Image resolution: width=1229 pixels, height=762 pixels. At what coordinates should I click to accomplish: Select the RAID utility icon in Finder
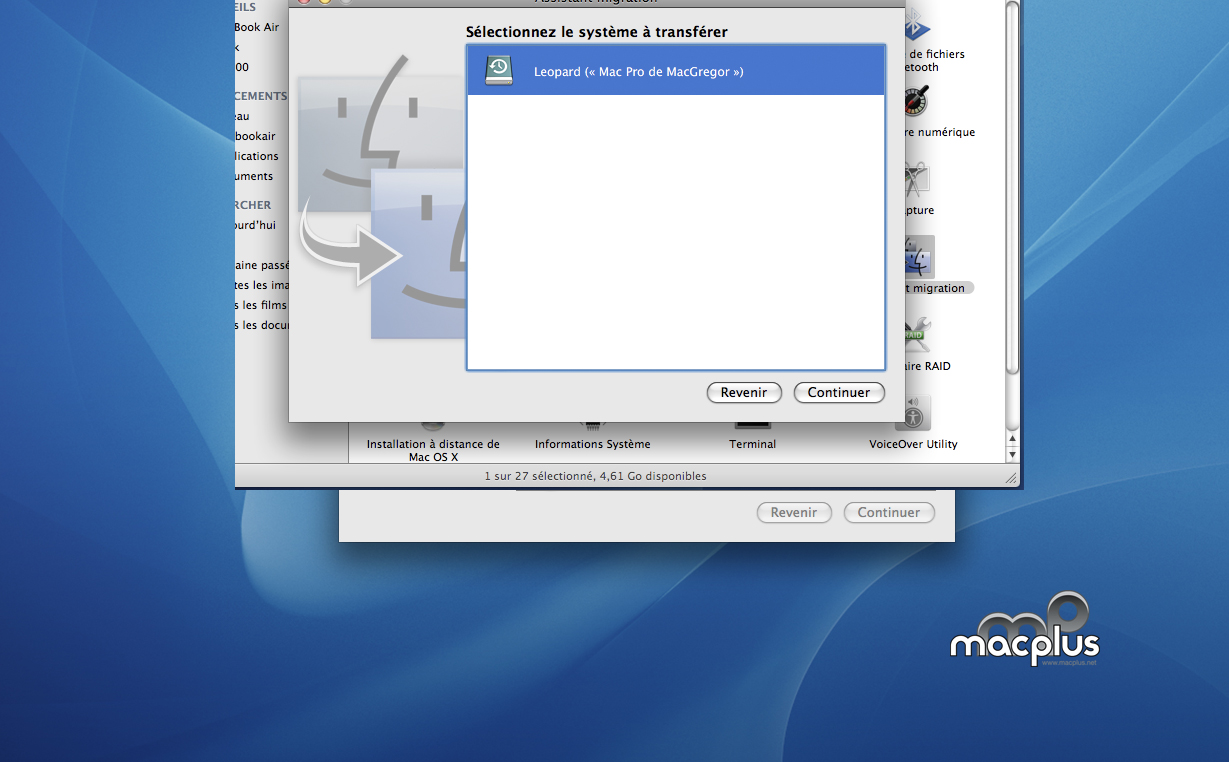click(x=917, y=336)
